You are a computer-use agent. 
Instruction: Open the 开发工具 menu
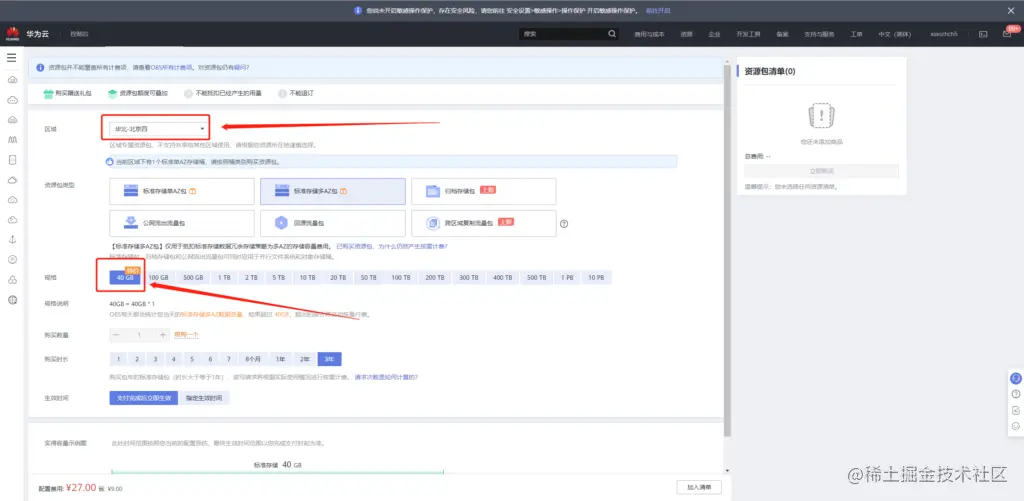(748, 34)
